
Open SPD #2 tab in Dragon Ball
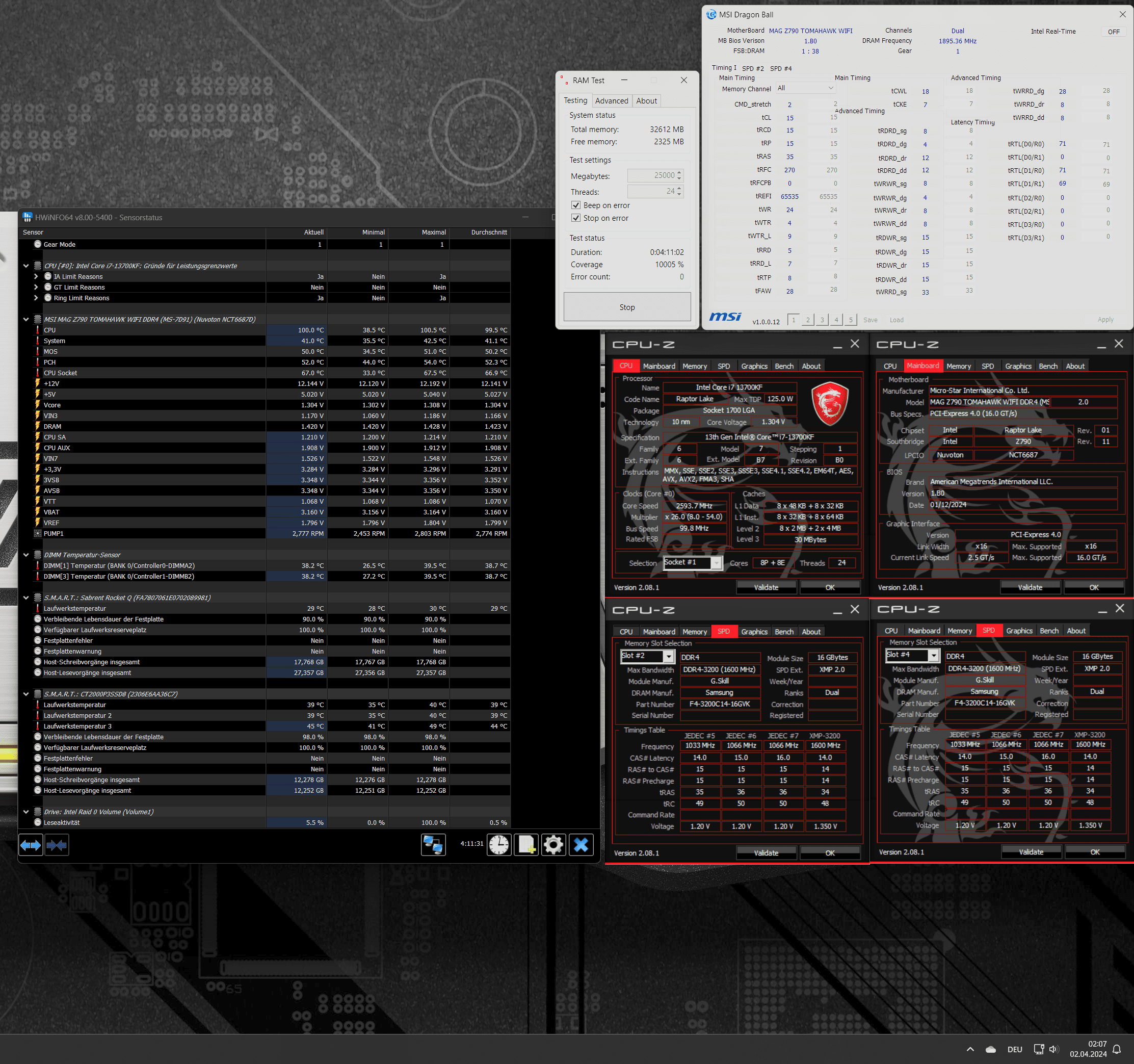click(x=752, y=68)
